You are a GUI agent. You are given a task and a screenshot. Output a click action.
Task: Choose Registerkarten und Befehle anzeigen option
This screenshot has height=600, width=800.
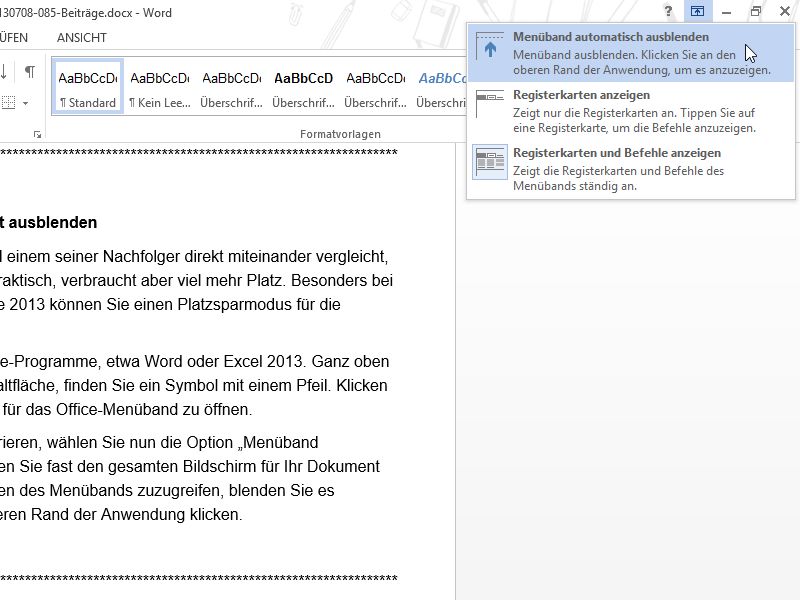(631, 169)
